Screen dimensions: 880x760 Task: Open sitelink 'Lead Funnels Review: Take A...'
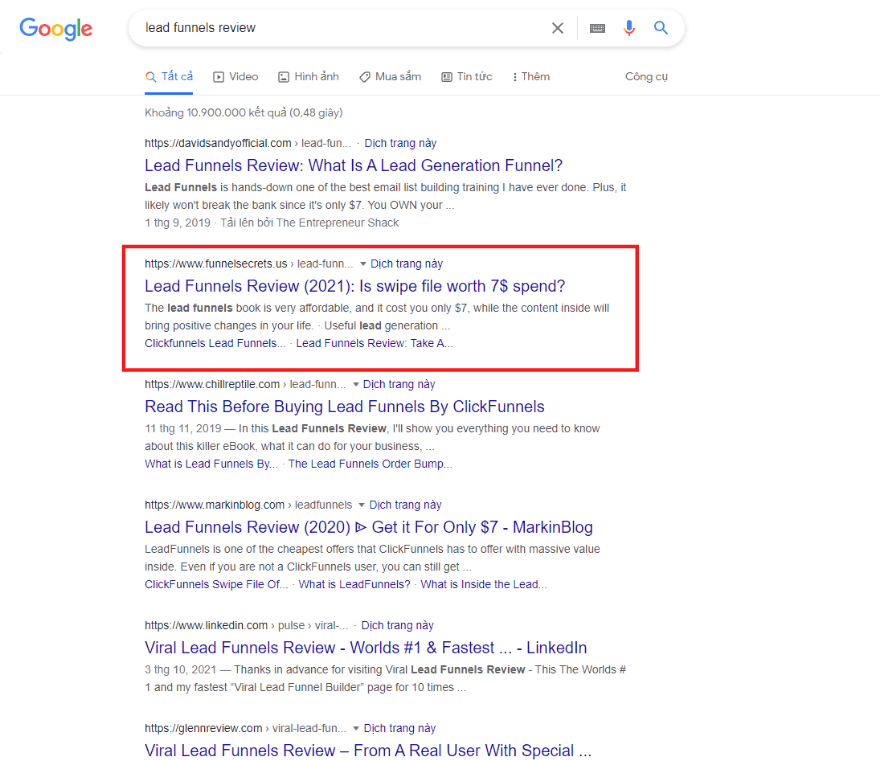pos(374,343)
